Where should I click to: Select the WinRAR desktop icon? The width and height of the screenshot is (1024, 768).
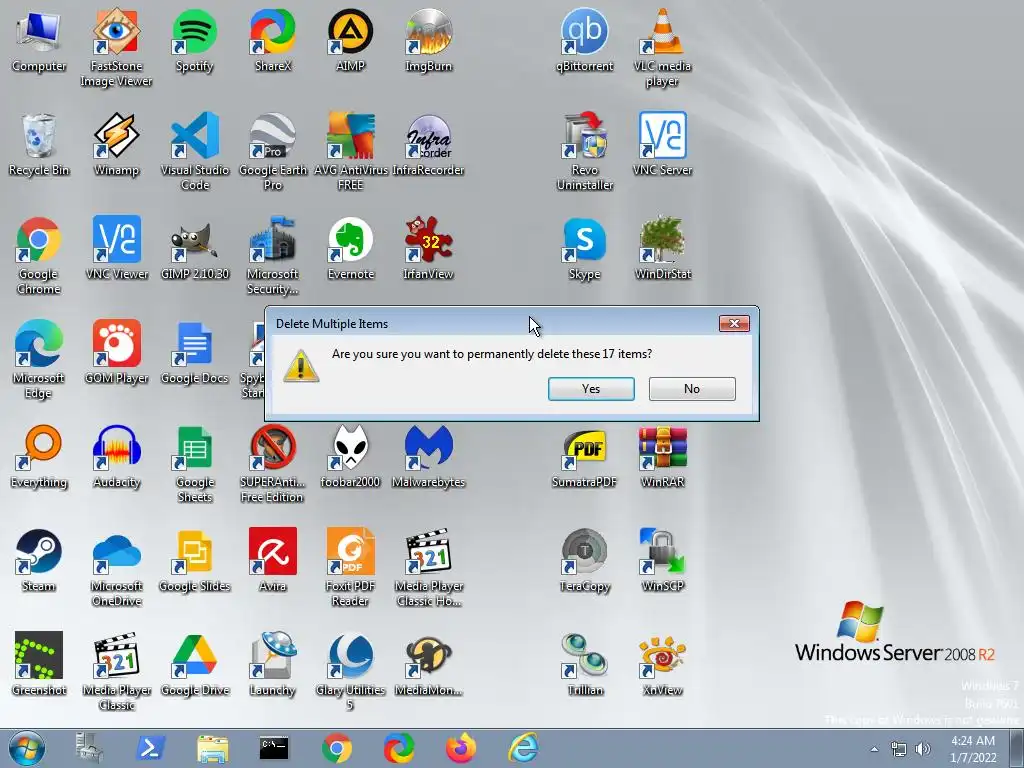click(x=662, y=456)
